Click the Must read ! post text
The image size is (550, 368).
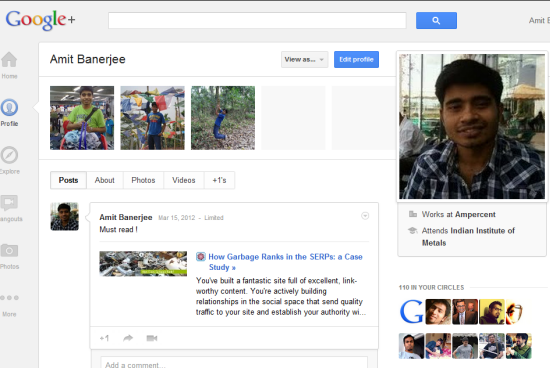coord(118,229)
